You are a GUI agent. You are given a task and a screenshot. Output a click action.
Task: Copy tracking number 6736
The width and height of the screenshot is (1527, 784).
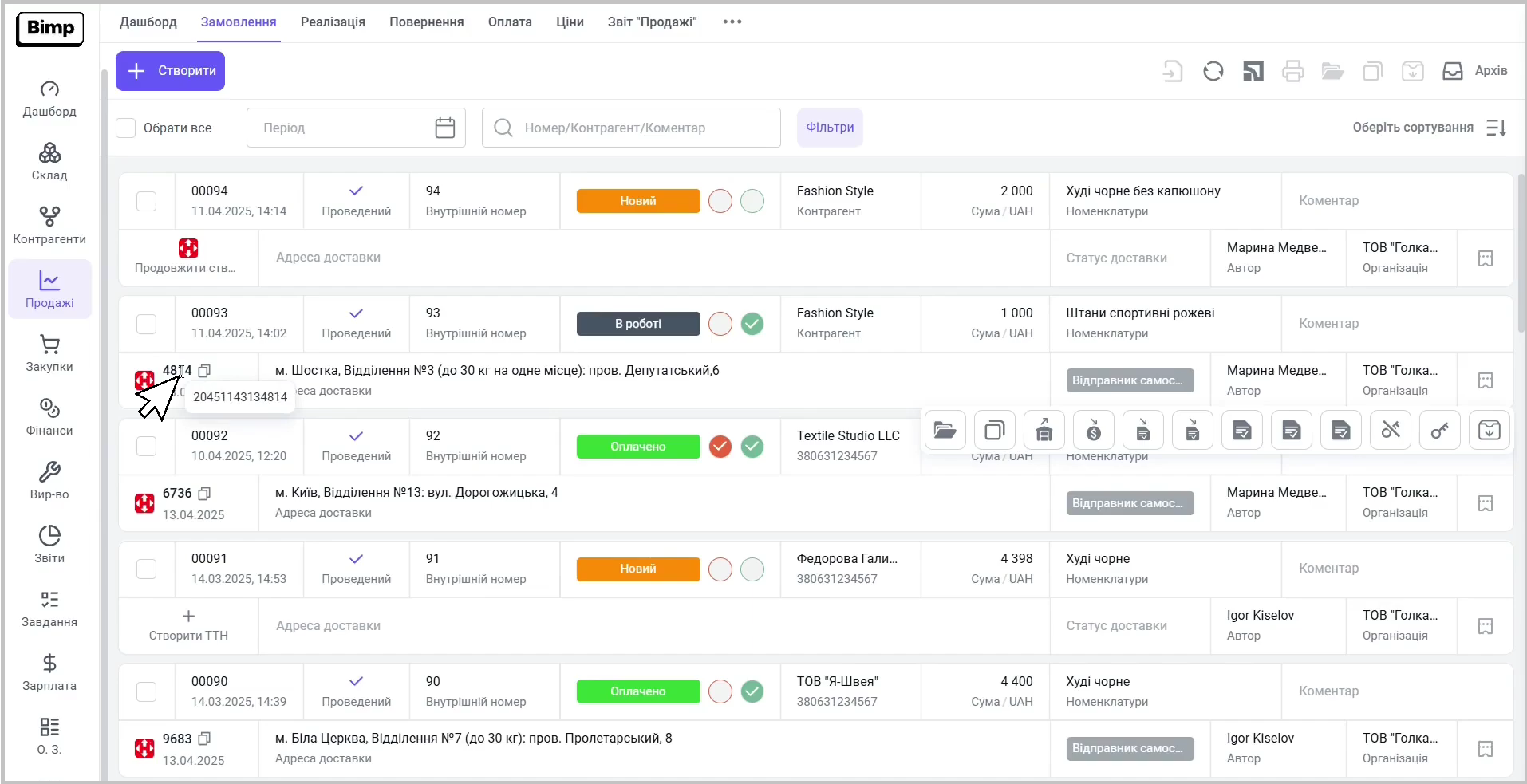pos(204,494)
